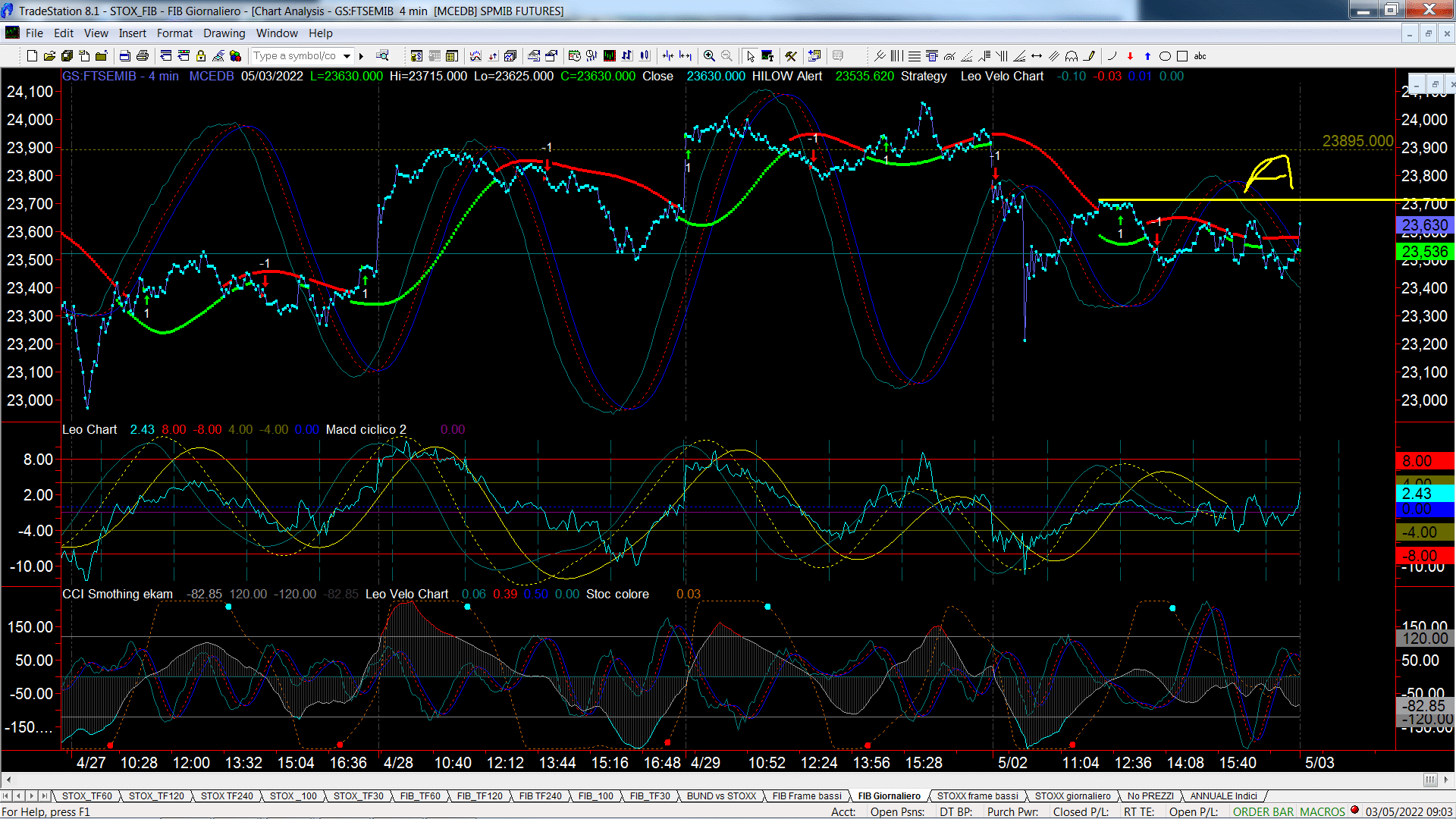Image resolution: width=1456 pixels, height=819 pixels.
Task: Switch to the ANNUALE Indici tab
Action: coord(1223,796)
